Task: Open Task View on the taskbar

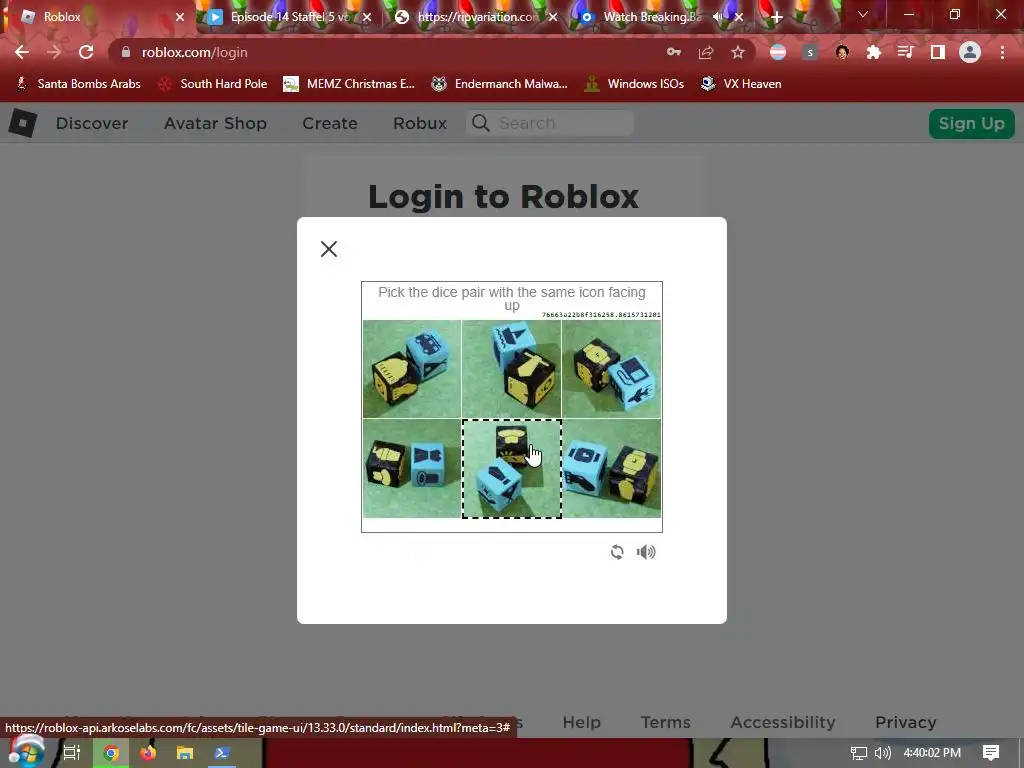Action: pyautogui.click(x=72, y=753)
